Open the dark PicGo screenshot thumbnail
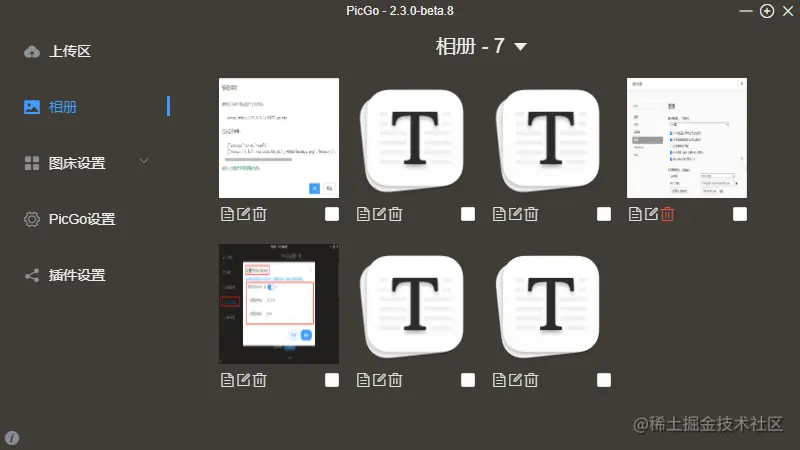 (x=279, y=304)
